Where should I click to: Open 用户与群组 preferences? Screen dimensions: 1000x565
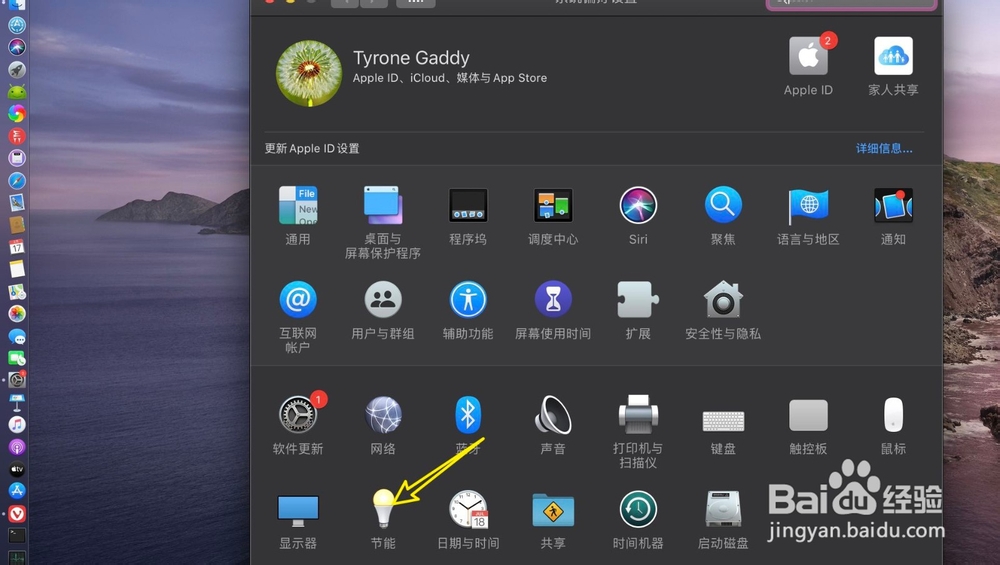383,299
